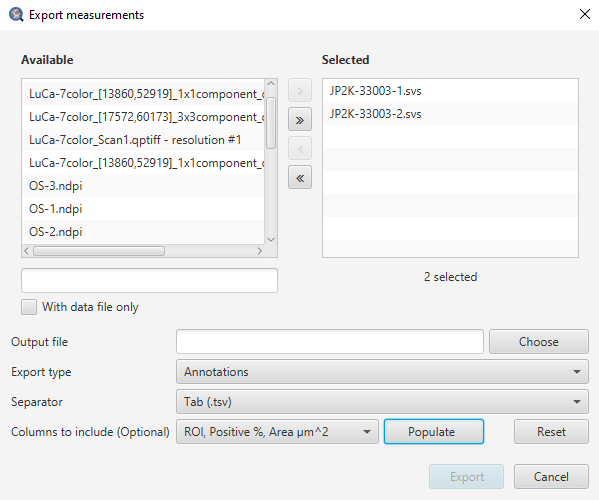Viewport: 599px width, 500px height.
Task: Click the single left arrow transfer button
Action: [300, 149]
